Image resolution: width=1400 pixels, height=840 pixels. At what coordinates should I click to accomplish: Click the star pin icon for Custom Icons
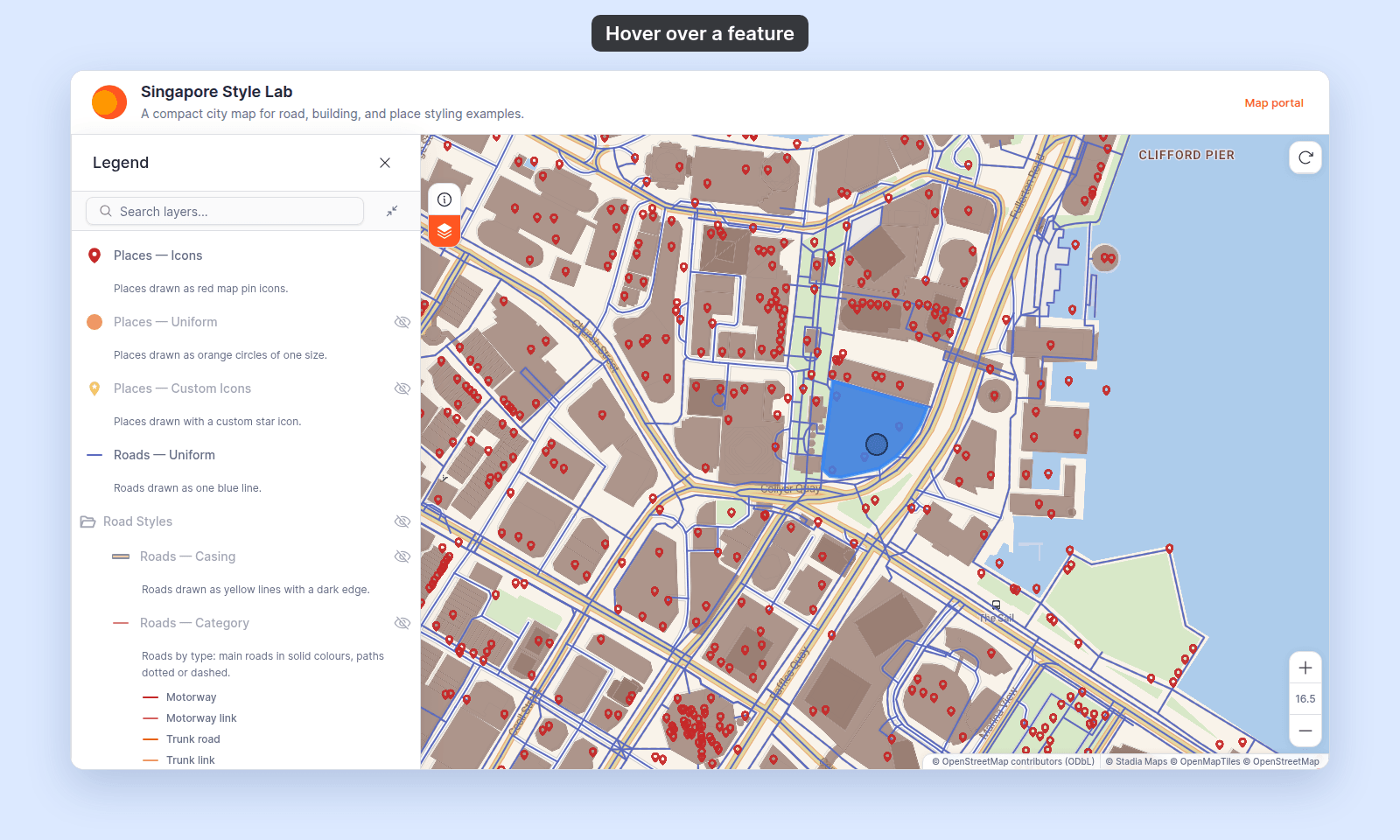point(94,388)
